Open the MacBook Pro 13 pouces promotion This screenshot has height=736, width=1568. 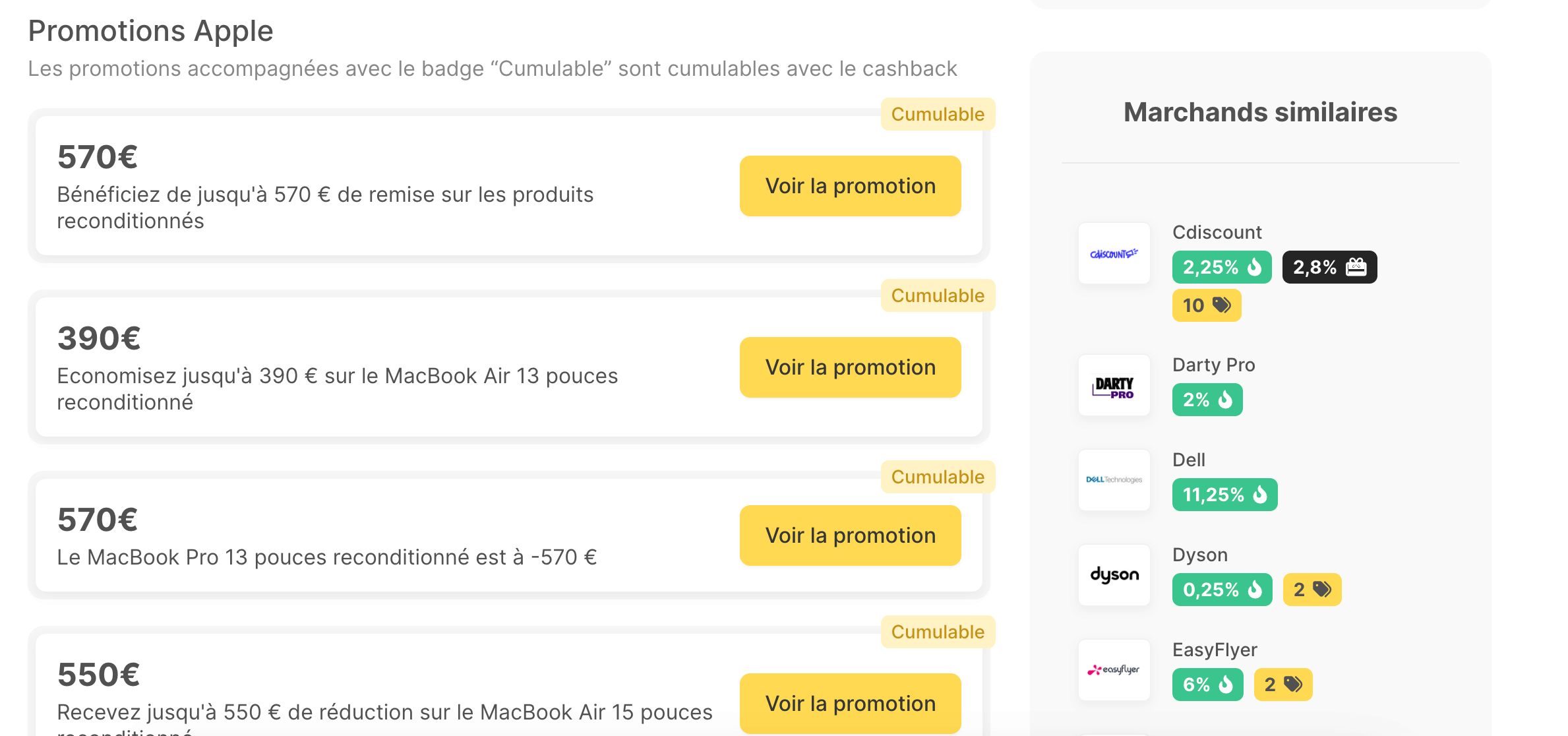(849, 536)
